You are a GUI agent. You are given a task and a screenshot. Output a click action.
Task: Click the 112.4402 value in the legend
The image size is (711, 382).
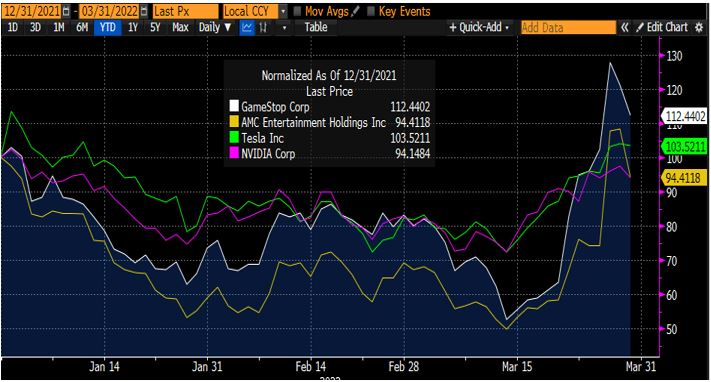[410, 107]
